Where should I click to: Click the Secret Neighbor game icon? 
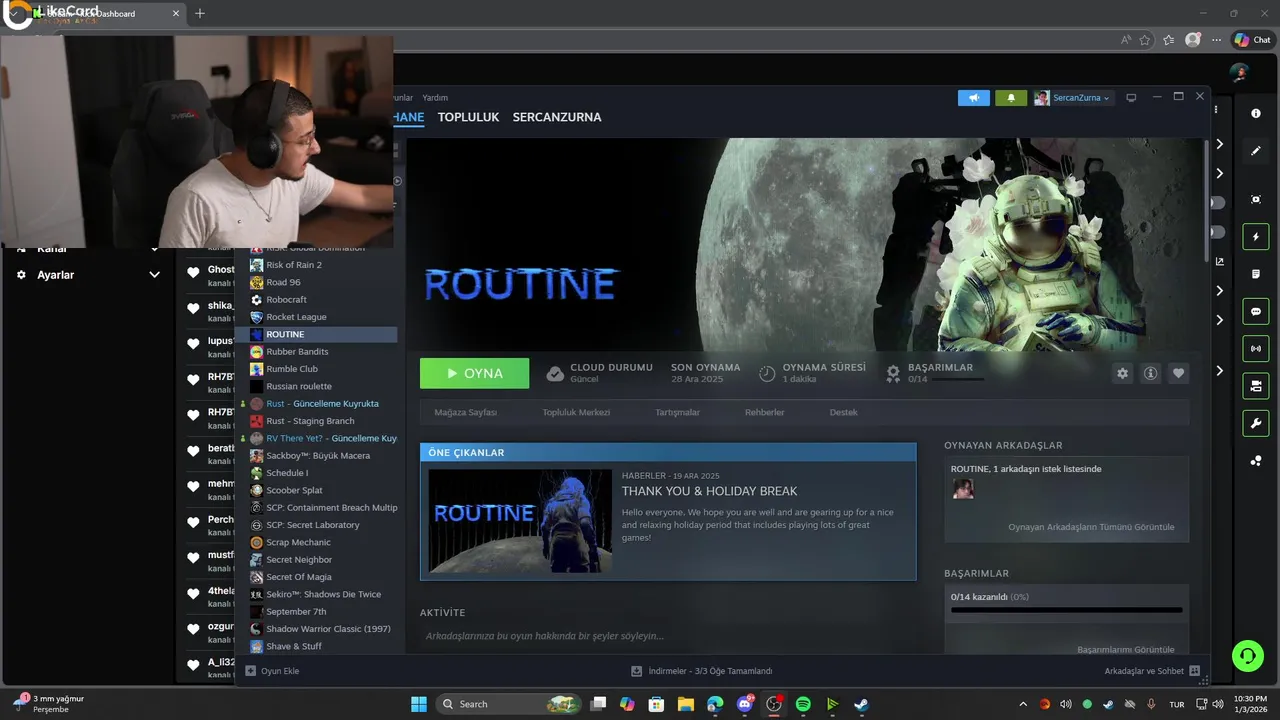pyautogui.click(x=257, y=560)
